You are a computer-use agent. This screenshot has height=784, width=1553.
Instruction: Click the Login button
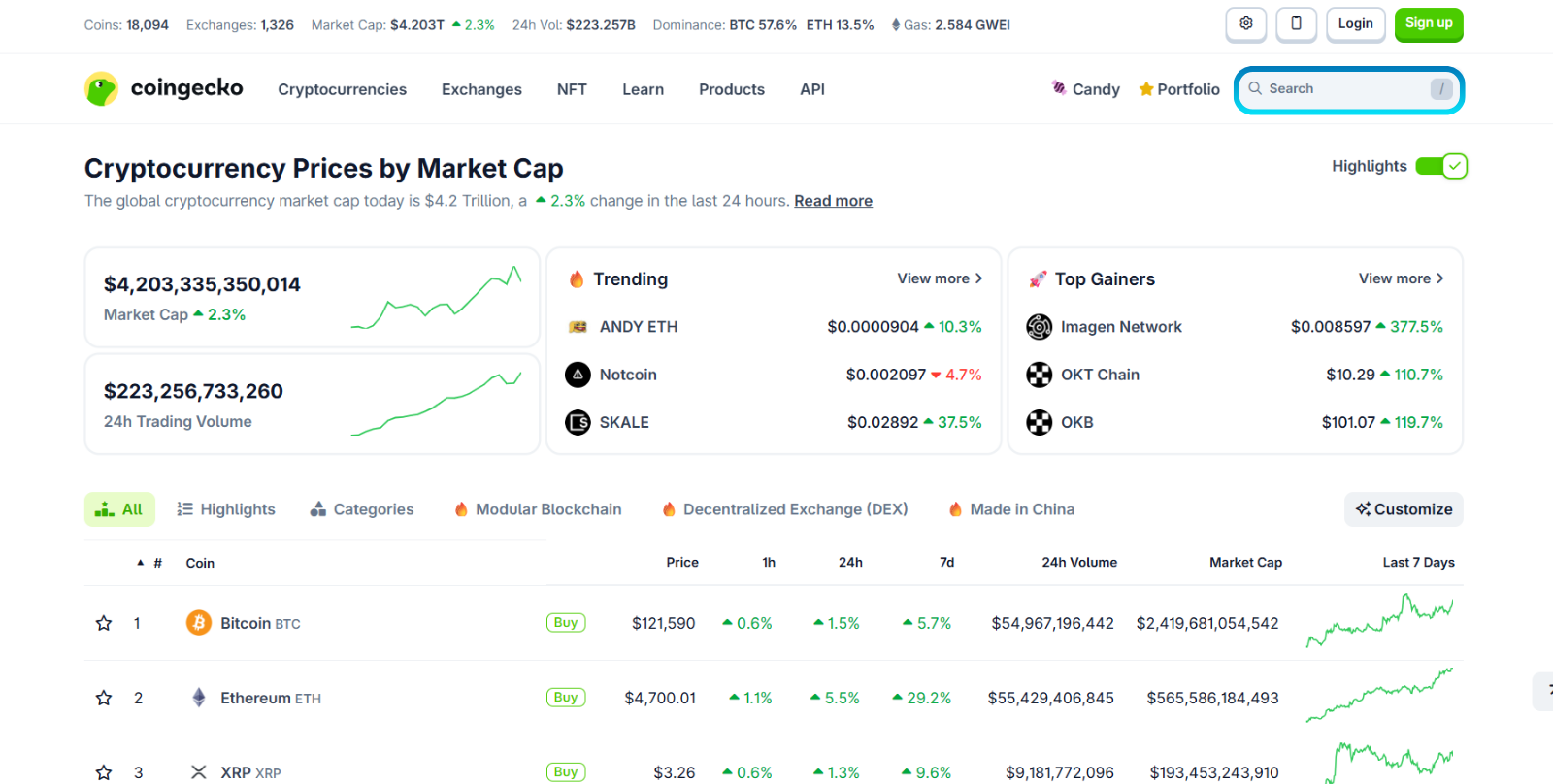[1355, 23]
